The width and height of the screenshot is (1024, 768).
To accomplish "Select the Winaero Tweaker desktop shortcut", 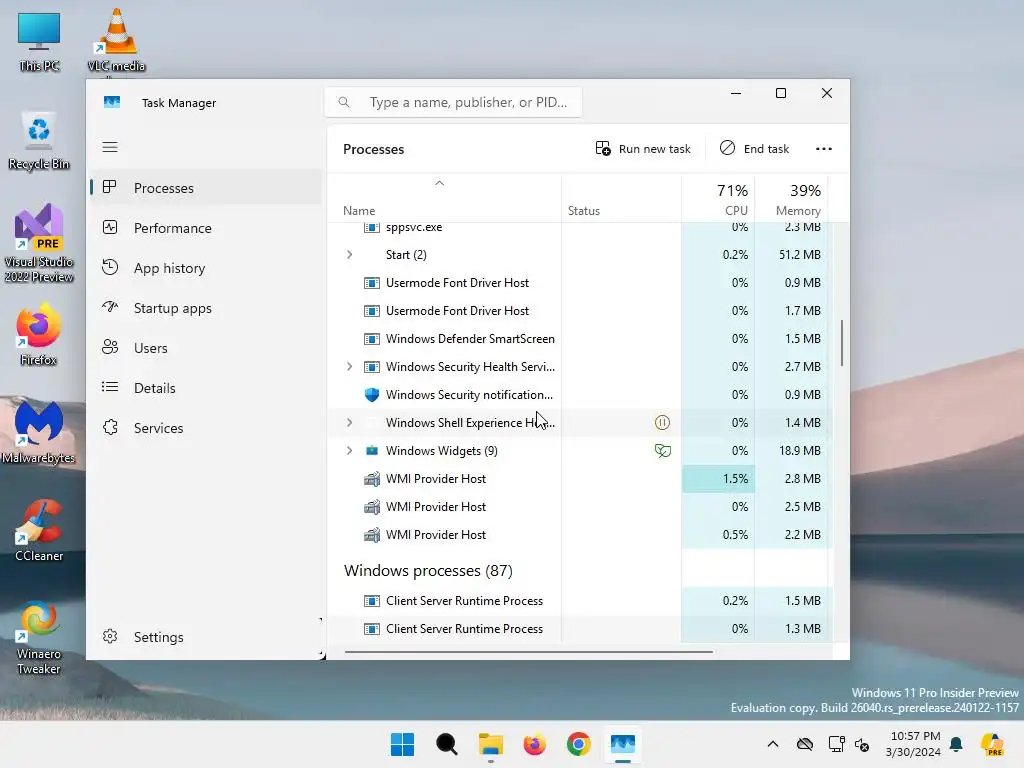I will (39, 637).
